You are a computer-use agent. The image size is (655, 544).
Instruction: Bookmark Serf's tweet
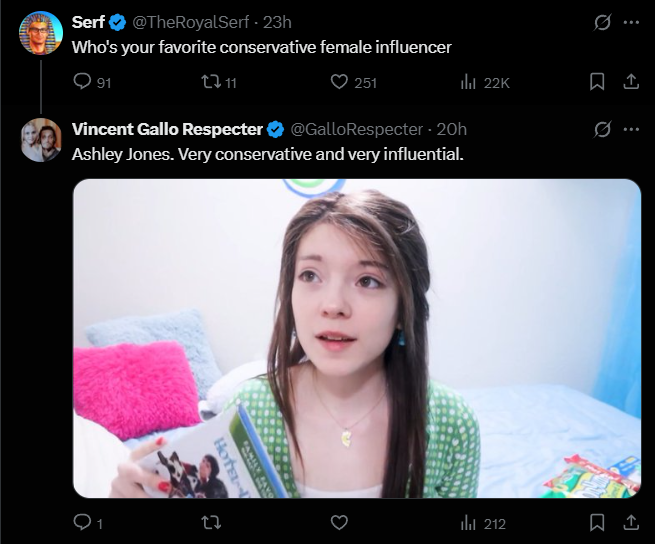click(x=597, y=82)
